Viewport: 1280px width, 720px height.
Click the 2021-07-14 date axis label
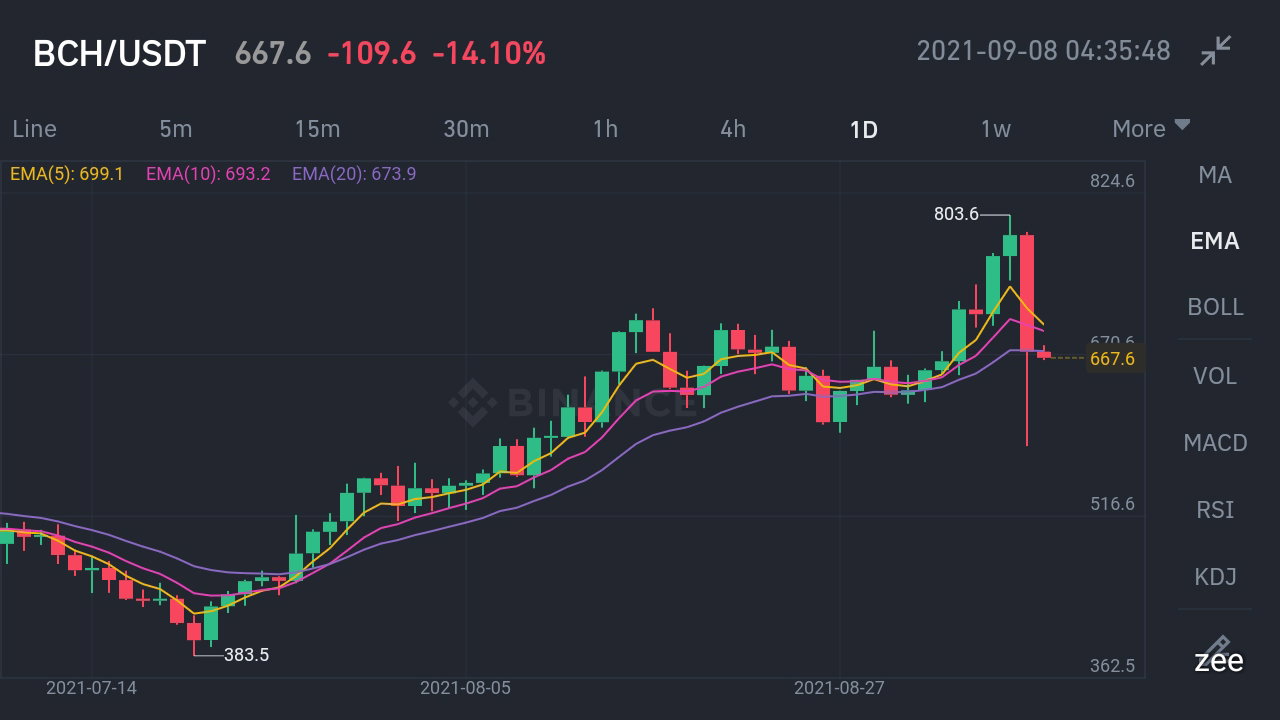[91, 688]
